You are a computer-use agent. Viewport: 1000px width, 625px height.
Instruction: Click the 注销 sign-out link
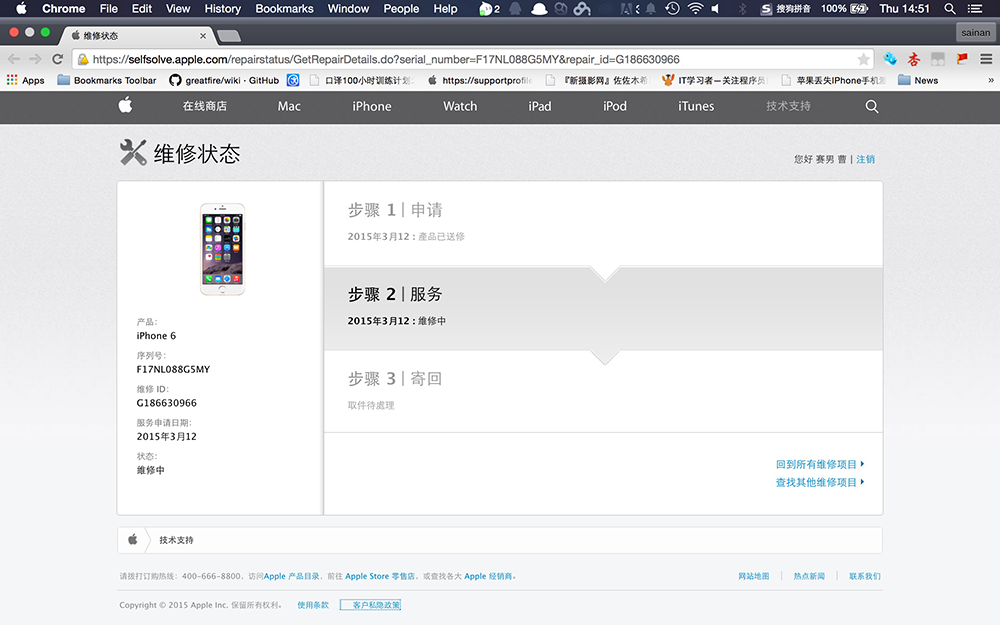coord(865,159)
